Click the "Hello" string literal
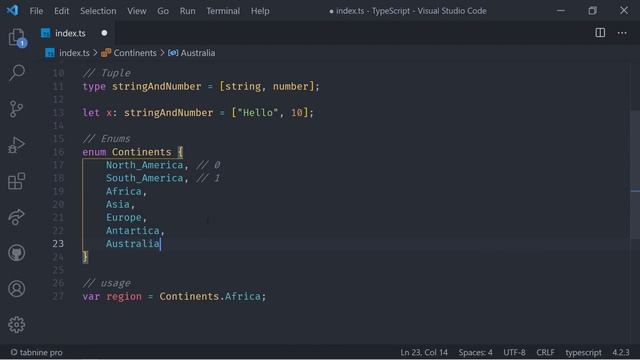Image resolution: width=640 pixels, height=360 pixels. pos(258,113)
